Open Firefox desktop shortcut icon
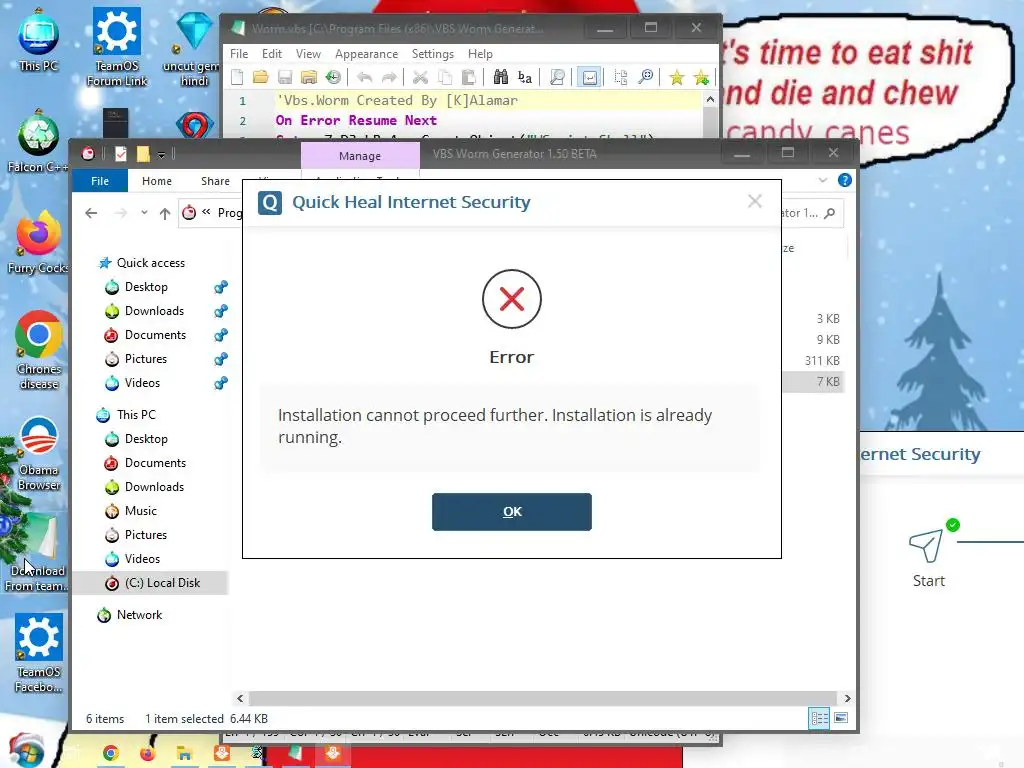The width and height of the screenshot is (1024, 768). click(x=38, y=243)
